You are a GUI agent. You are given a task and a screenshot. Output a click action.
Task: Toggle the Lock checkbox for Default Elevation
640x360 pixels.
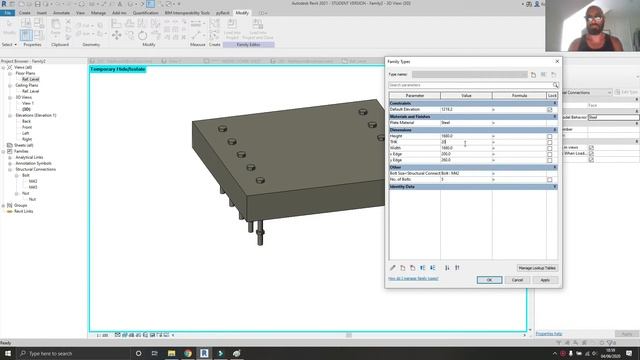(x=549, y=109)
